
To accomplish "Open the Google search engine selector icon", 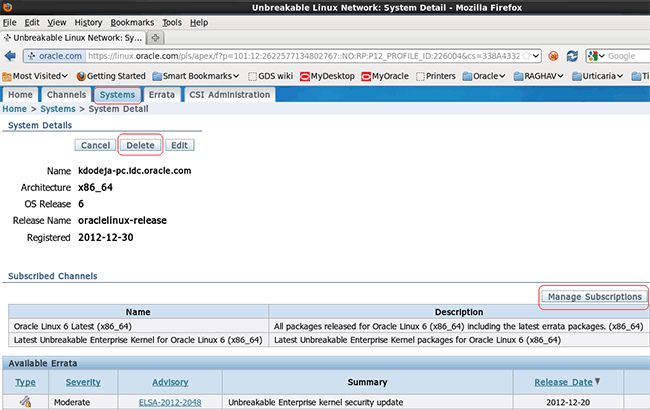I will coord(596,56).
